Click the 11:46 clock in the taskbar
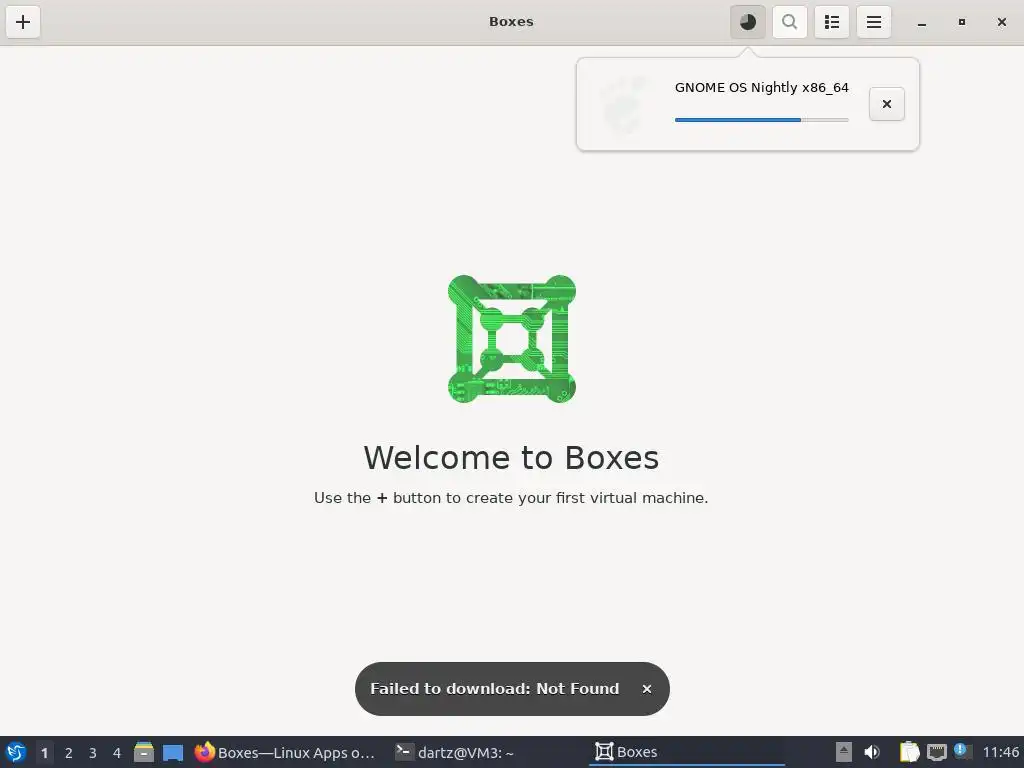The image size is (1024, 768). (1000, 752)
